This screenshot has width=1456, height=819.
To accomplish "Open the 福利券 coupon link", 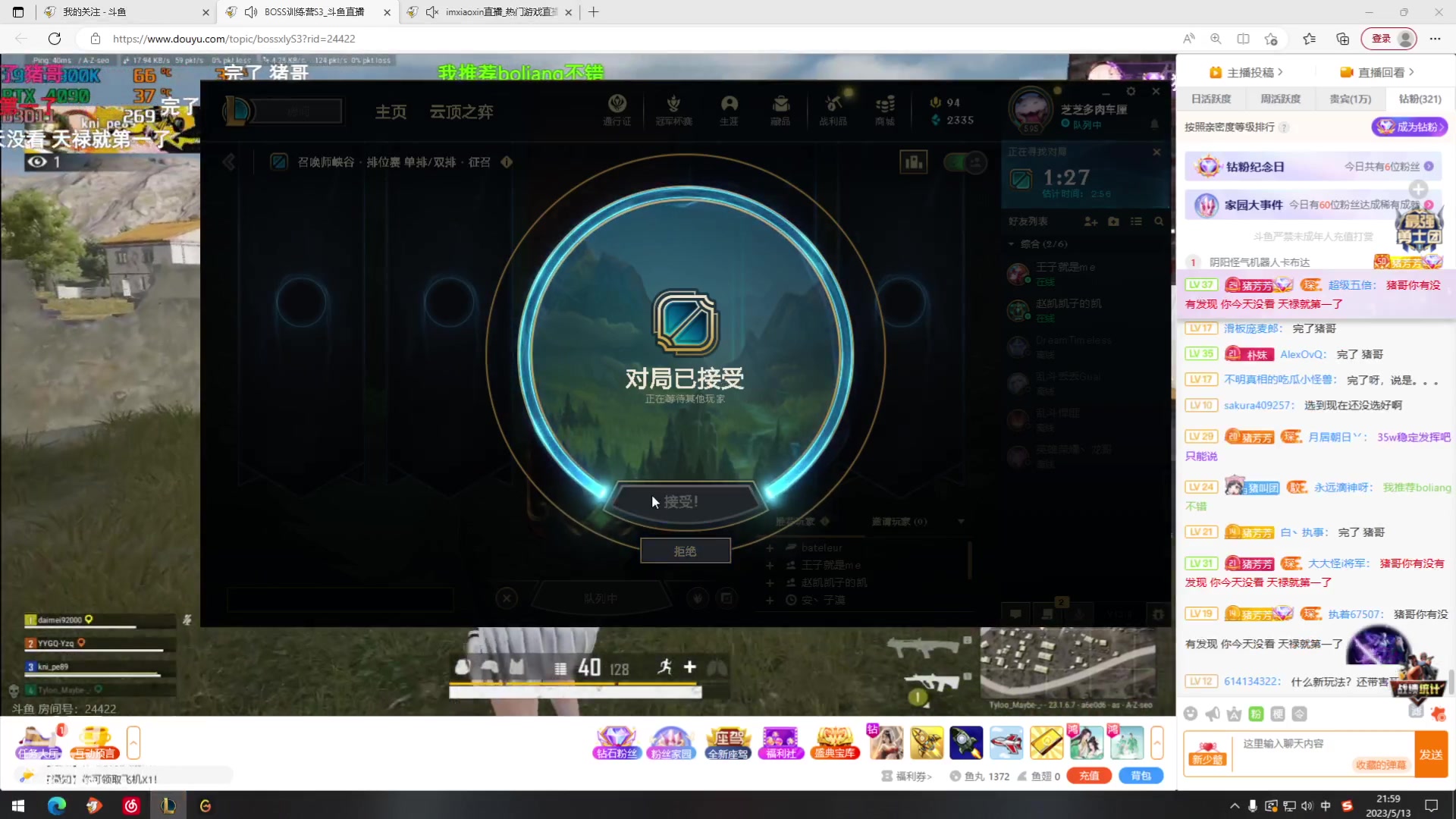I will [907, 776].
